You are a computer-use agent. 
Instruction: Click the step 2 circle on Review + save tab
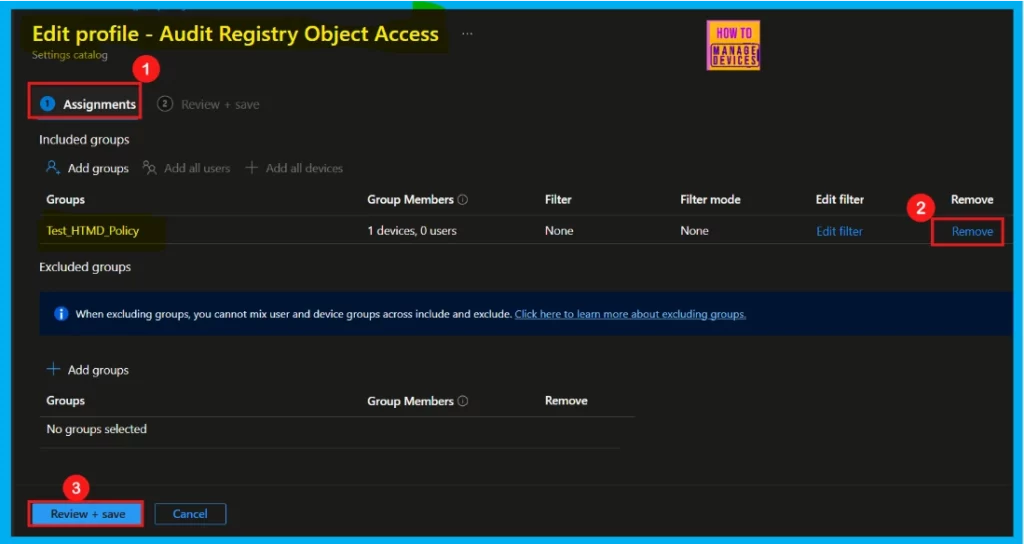[x=165, y=104]
